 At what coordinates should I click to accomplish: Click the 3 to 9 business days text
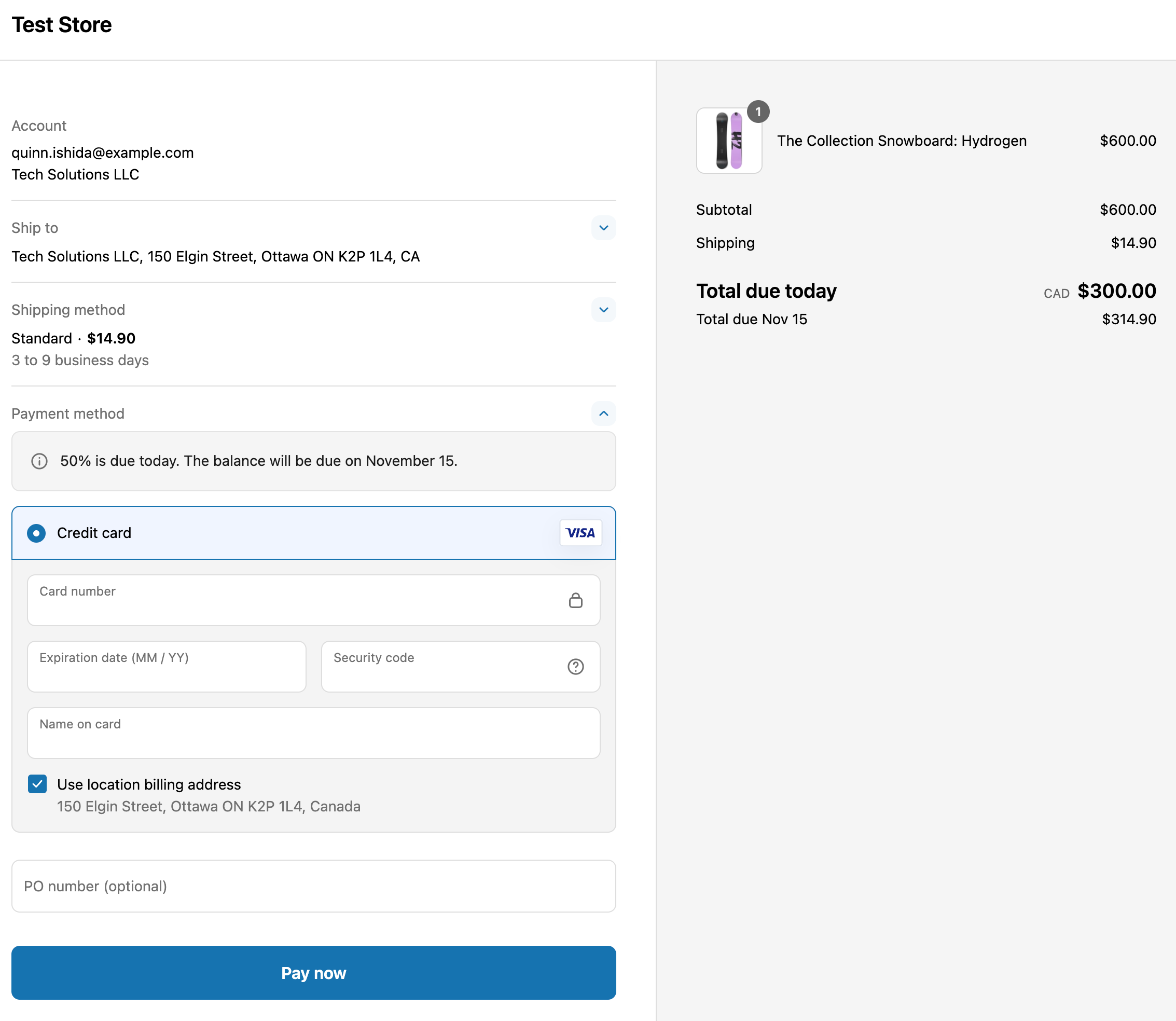tap(80, 360)
